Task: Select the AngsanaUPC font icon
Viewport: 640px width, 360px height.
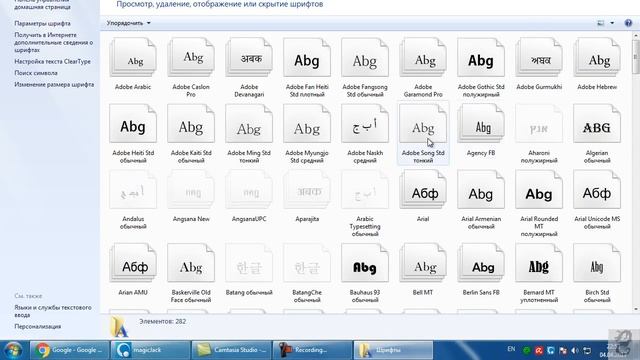Action: coord(249,190)
